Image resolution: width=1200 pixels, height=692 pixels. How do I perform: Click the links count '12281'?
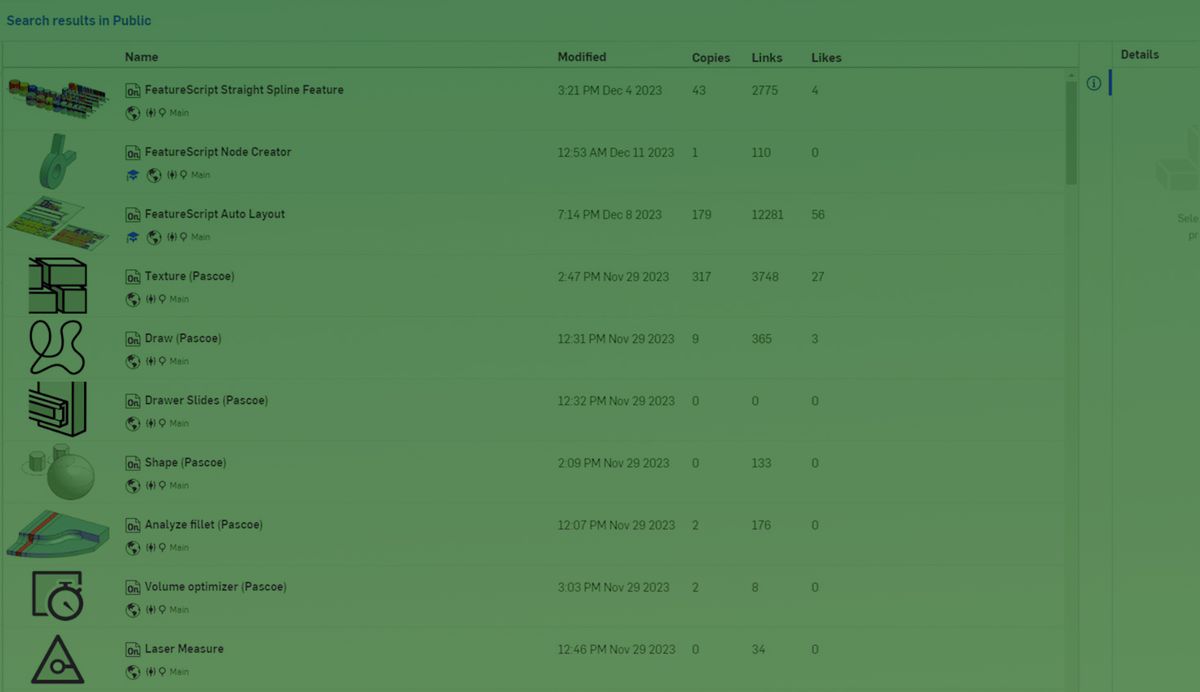(768, 214)
